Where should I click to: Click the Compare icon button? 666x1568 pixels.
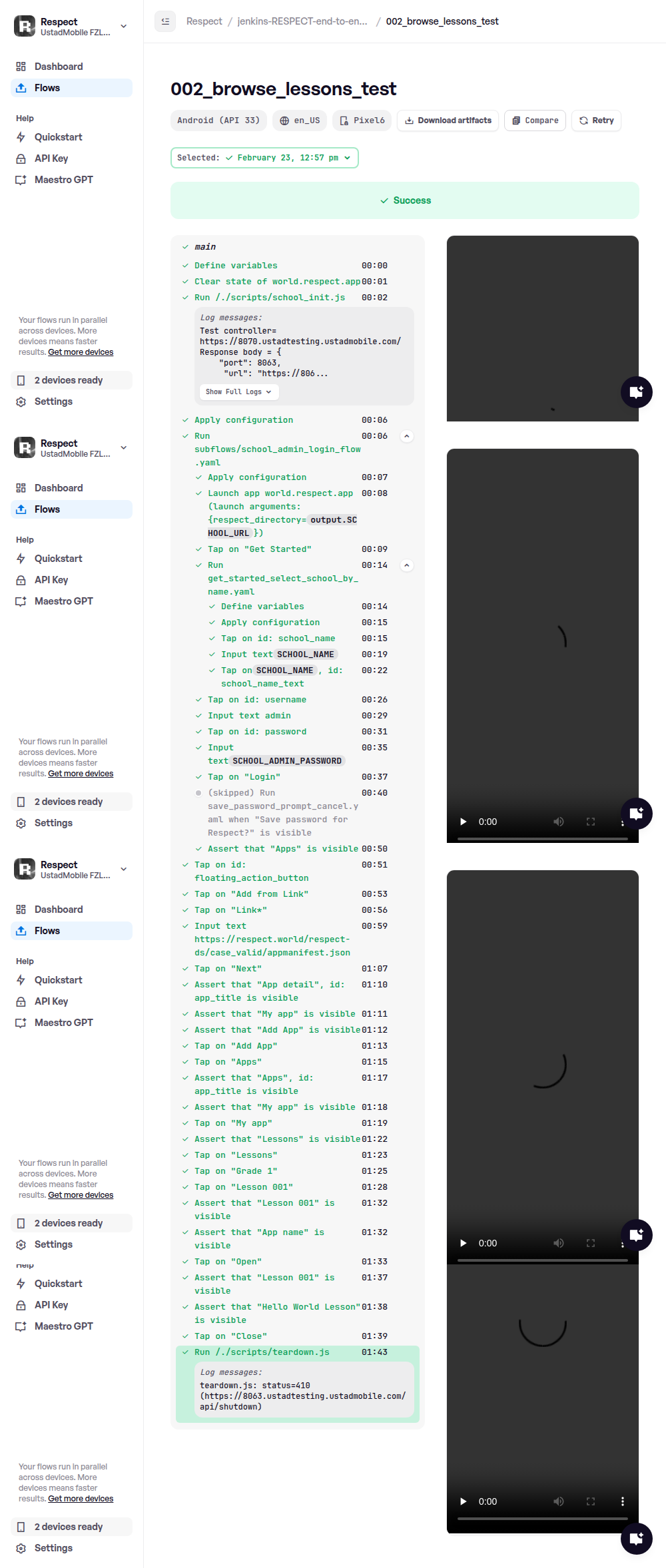(516, 121)
